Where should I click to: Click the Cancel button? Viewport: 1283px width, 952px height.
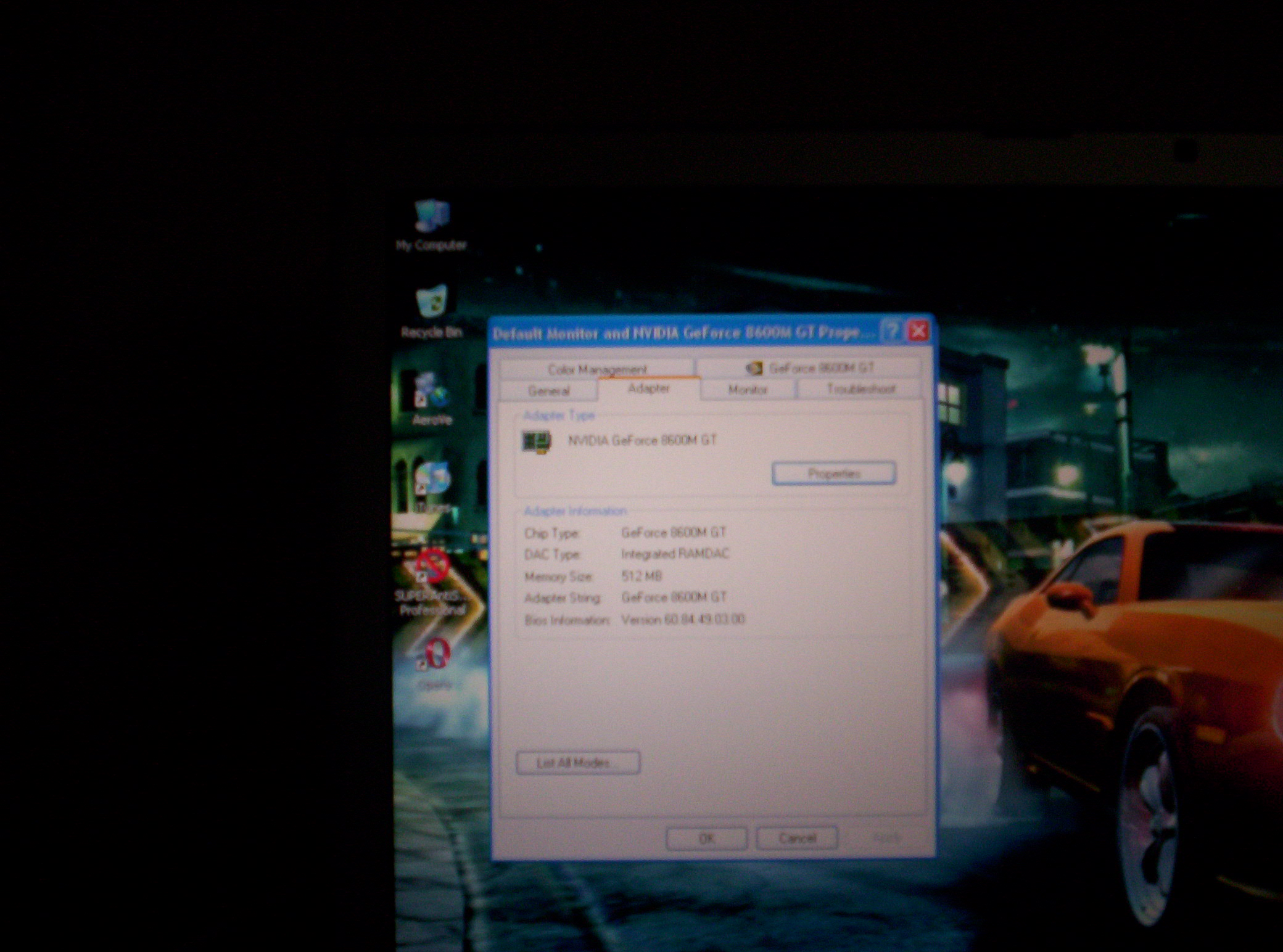[x=796, y=839]
